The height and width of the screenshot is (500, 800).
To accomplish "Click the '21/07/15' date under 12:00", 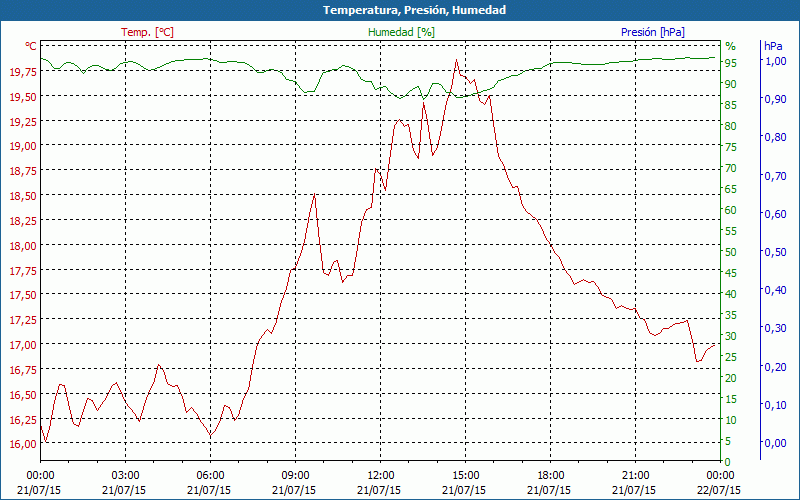I will tap(379, 491).
